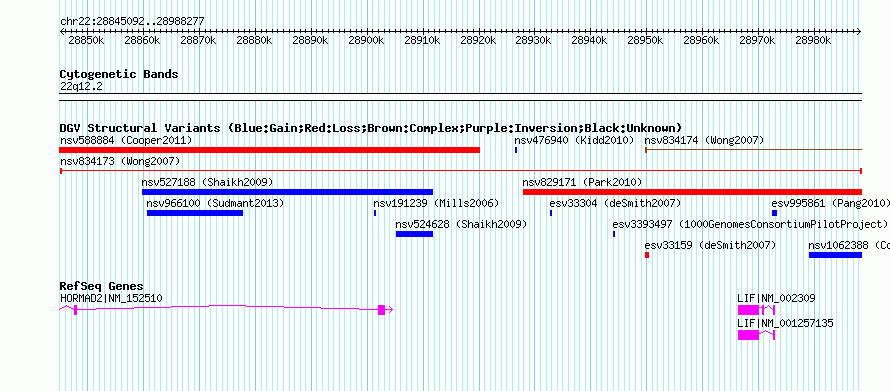Click the RefSeq Genes track title
Image resolution: width=890 pixels, height=391 pixels.
click(102, 286)
